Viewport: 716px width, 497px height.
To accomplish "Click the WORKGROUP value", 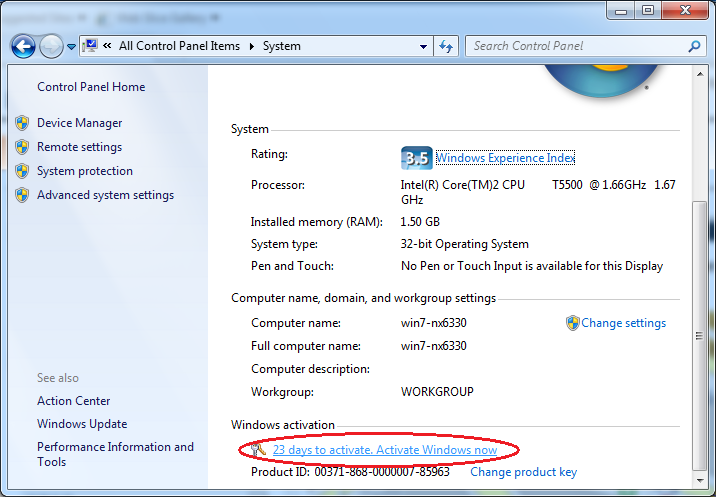I will (x=437, y=392).
